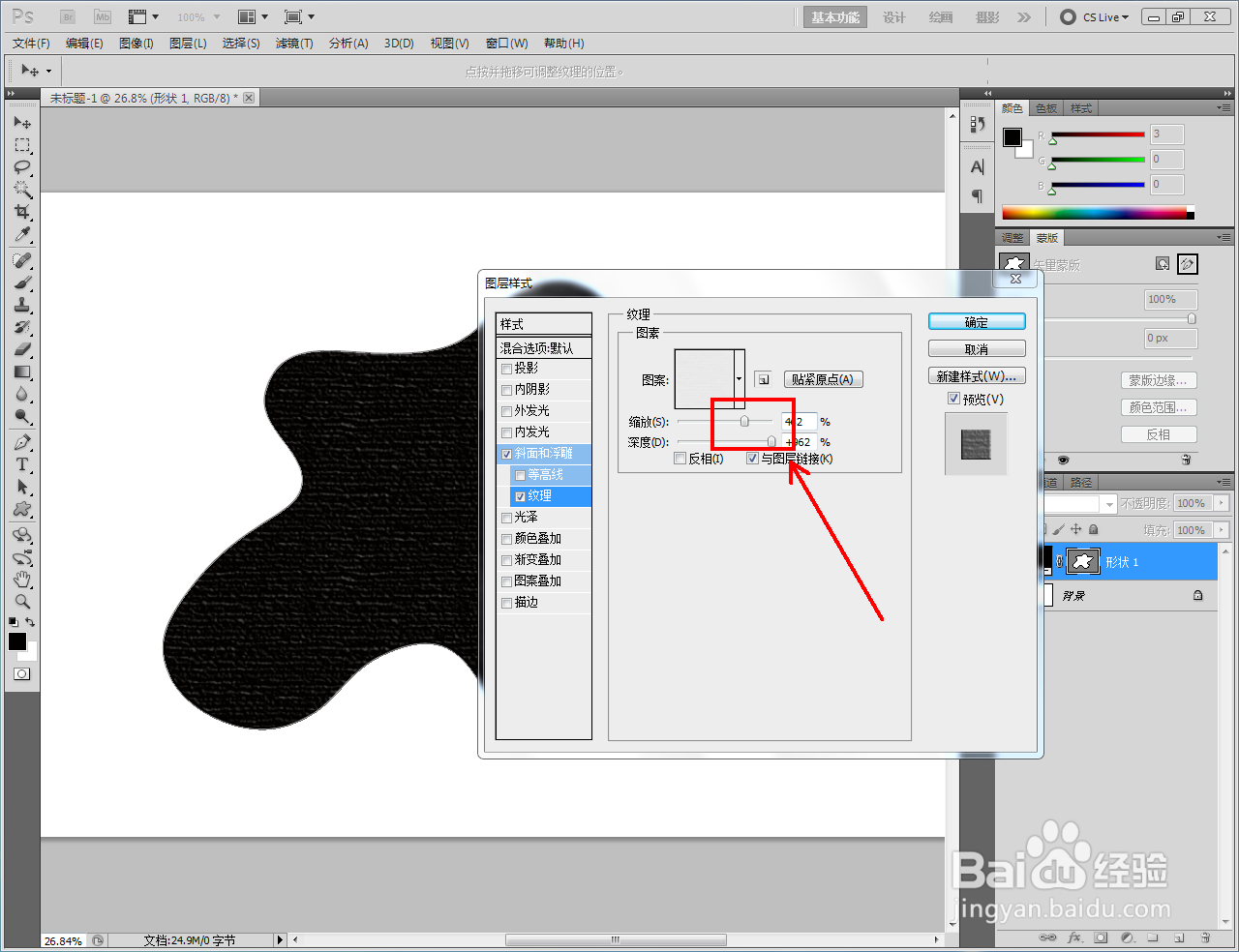Open the Color panel options menu
The height and width of the screenshot is (952, 1239).
pos(1224,108)
